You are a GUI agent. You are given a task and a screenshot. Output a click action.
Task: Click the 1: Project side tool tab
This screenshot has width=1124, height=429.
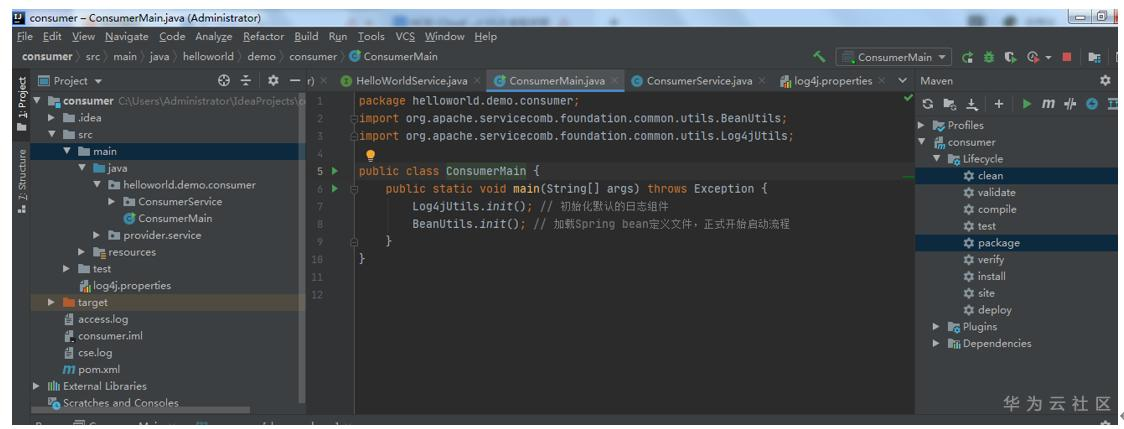pyautogui.click(x=22, y=103)
